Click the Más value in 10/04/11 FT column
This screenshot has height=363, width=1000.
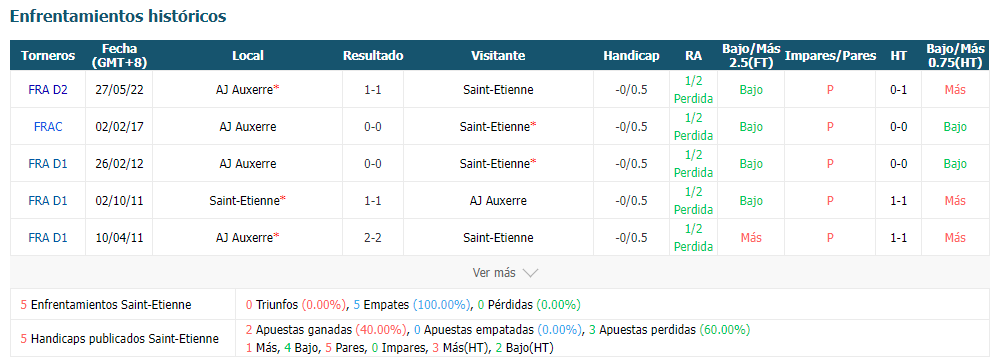(751, 238)
